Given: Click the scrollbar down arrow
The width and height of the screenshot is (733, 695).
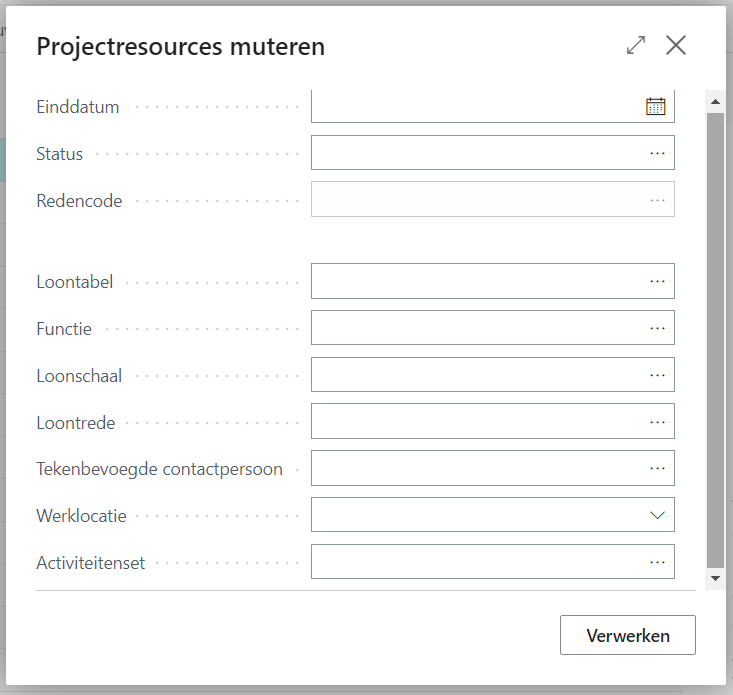Looking at the screenshot, I should [x=715, y=578].
